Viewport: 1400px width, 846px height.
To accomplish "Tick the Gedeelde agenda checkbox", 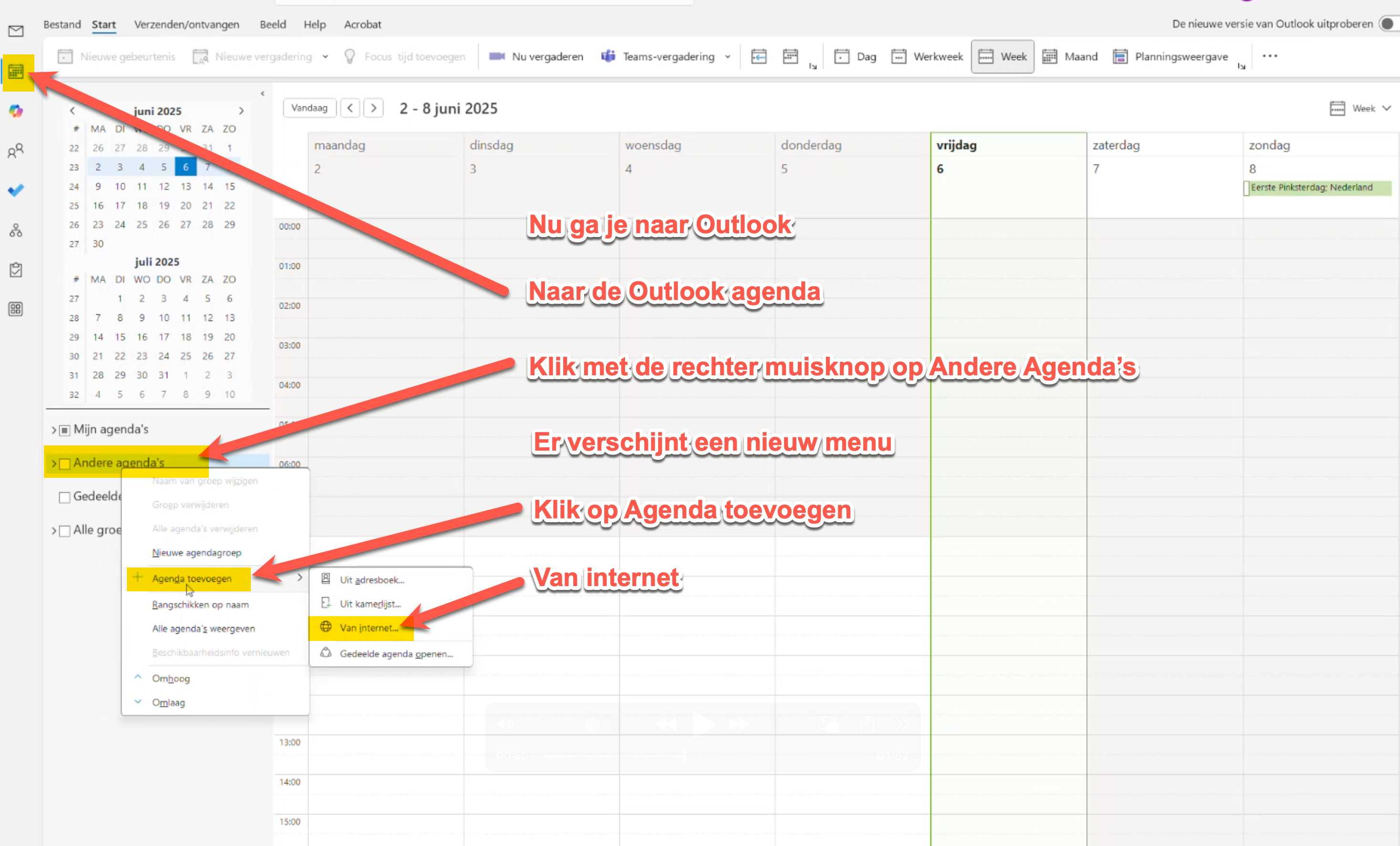I will tap(65, 497).
